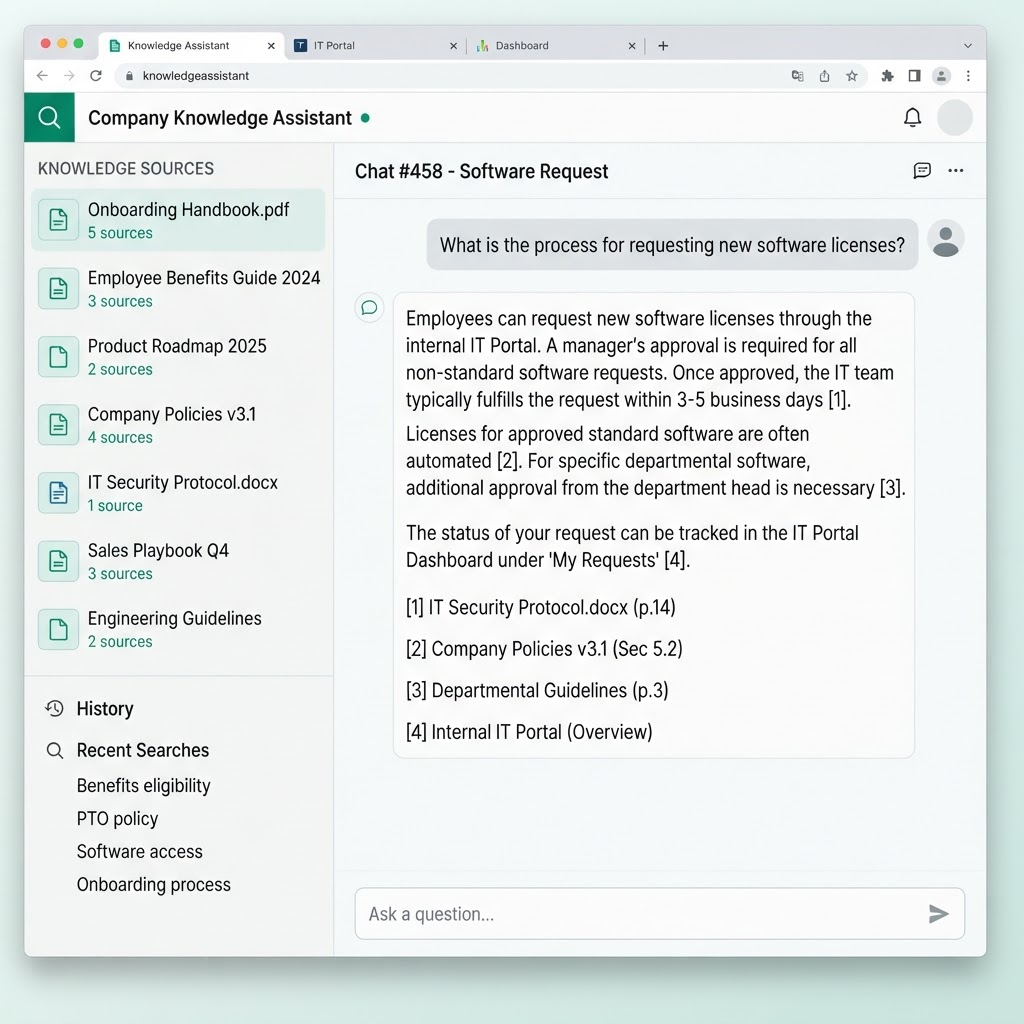Open citation [1] IT Security Protocol.docx (p.14)
Image resolution: width=1024 pixels, height=1024 pixels.
coord(540,607)
